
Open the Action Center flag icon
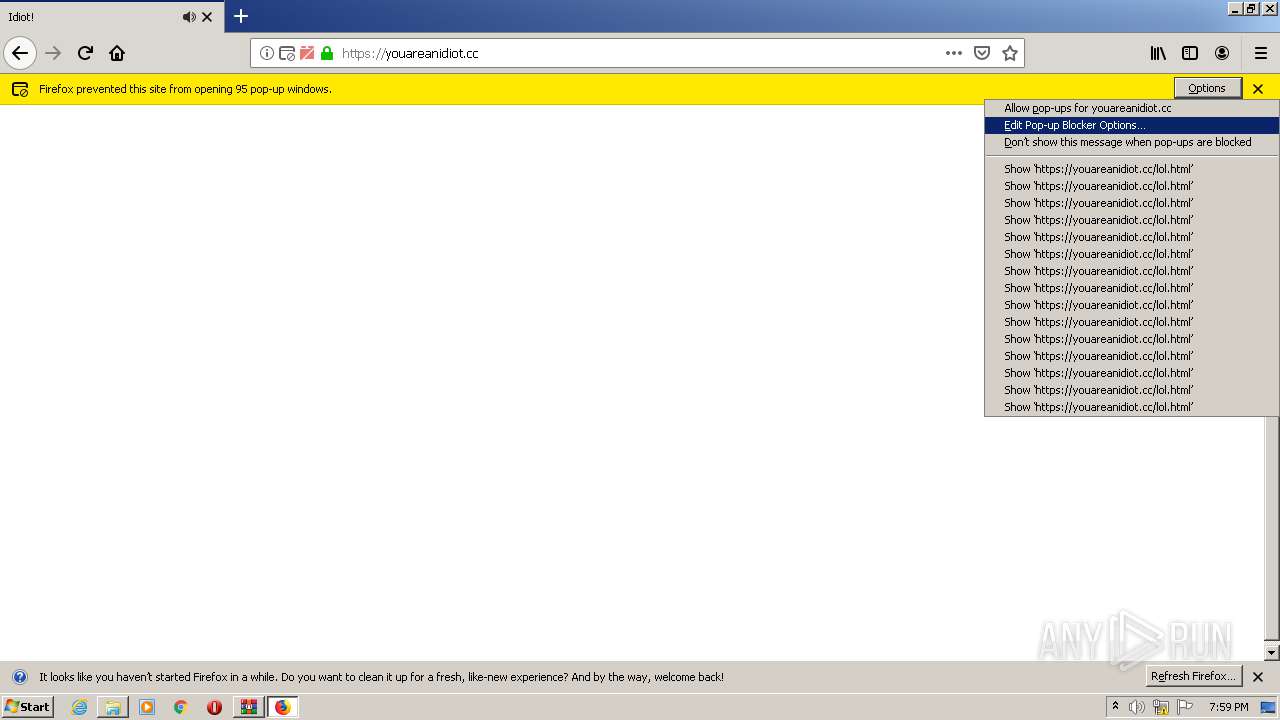coord(1185,707)
